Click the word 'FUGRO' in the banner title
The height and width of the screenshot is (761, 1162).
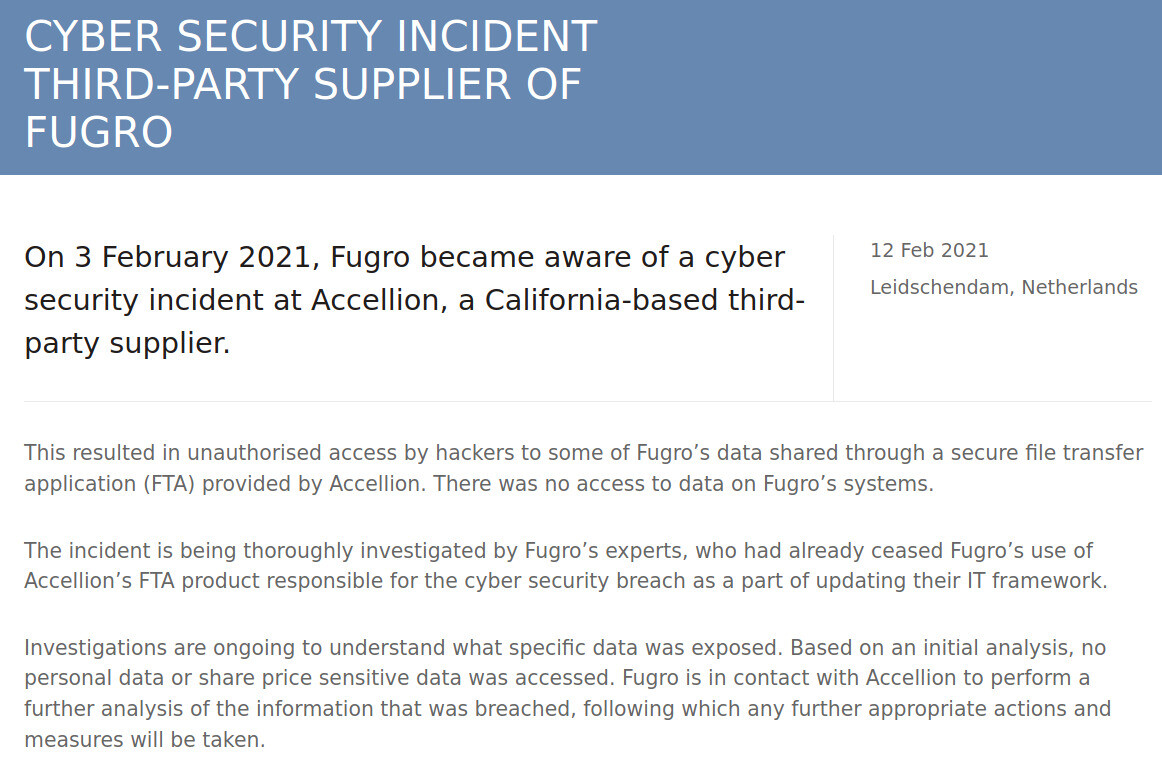(x=99, y=132)
